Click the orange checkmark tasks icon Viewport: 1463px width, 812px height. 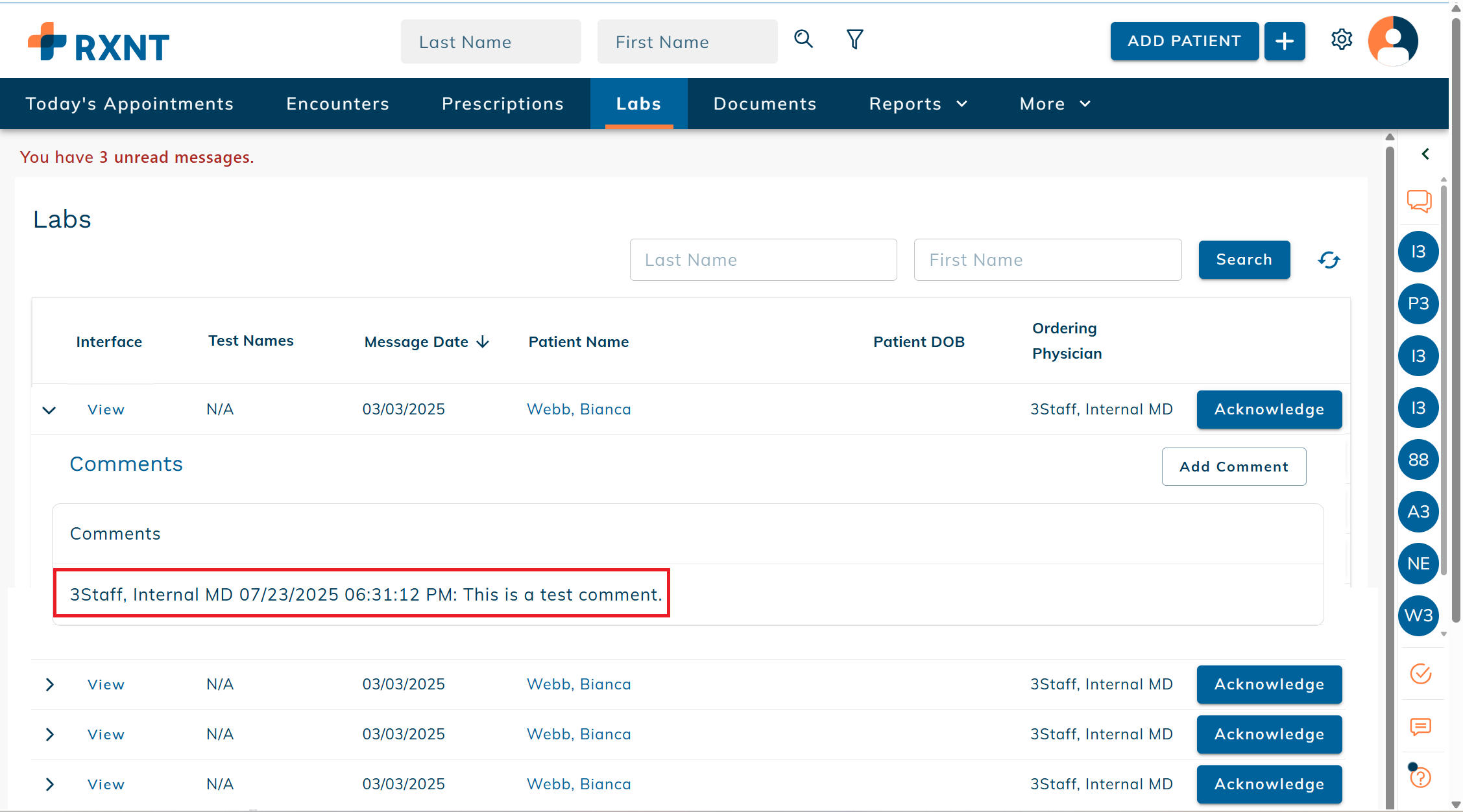pos(1420,674)
